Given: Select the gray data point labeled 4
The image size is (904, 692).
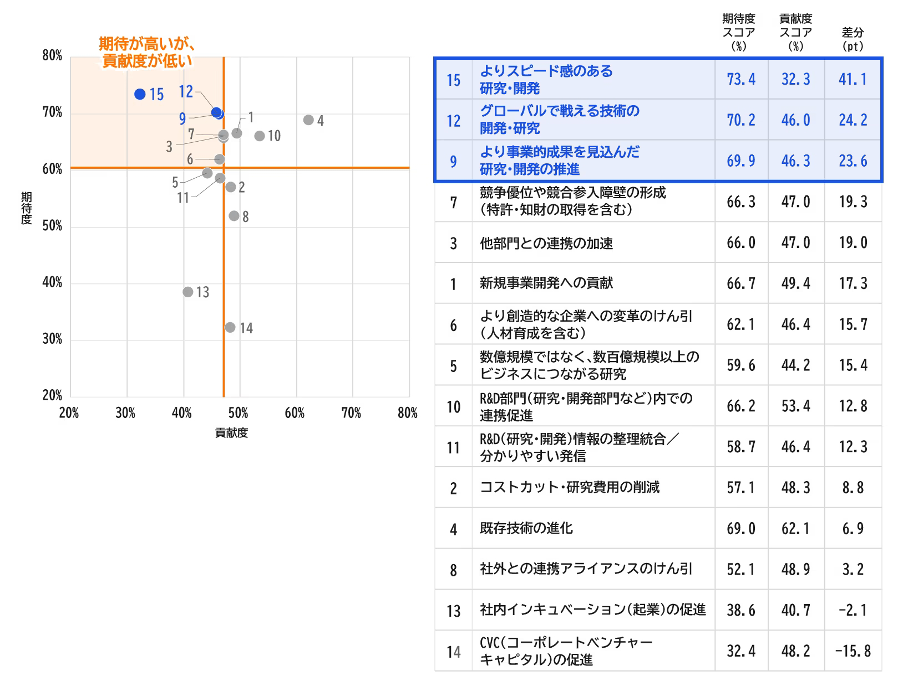Looking at the screenshot, I should (x=308, y=120).
